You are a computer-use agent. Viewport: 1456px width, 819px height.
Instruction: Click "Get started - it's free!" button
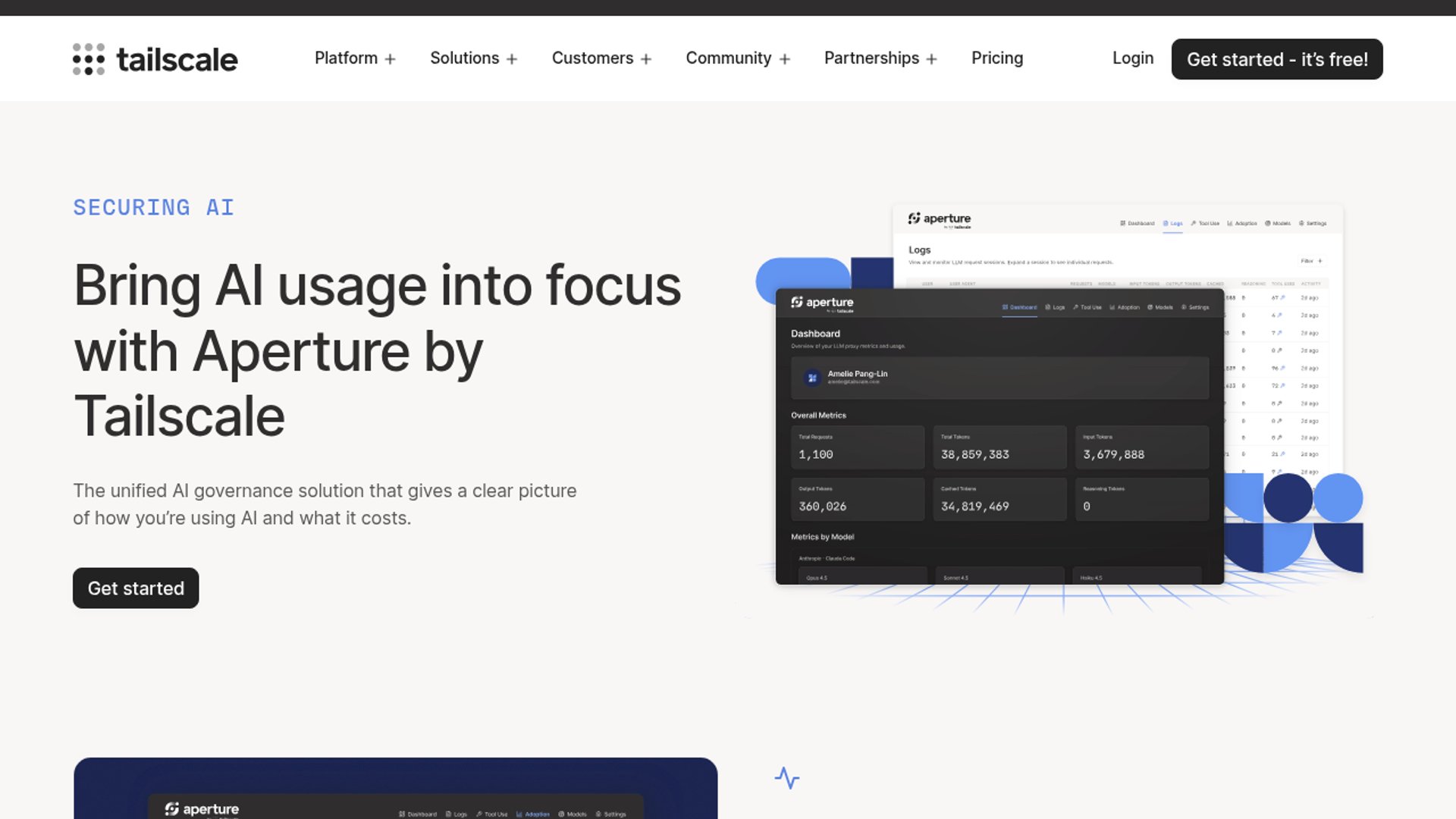[x=1277, y=59]
